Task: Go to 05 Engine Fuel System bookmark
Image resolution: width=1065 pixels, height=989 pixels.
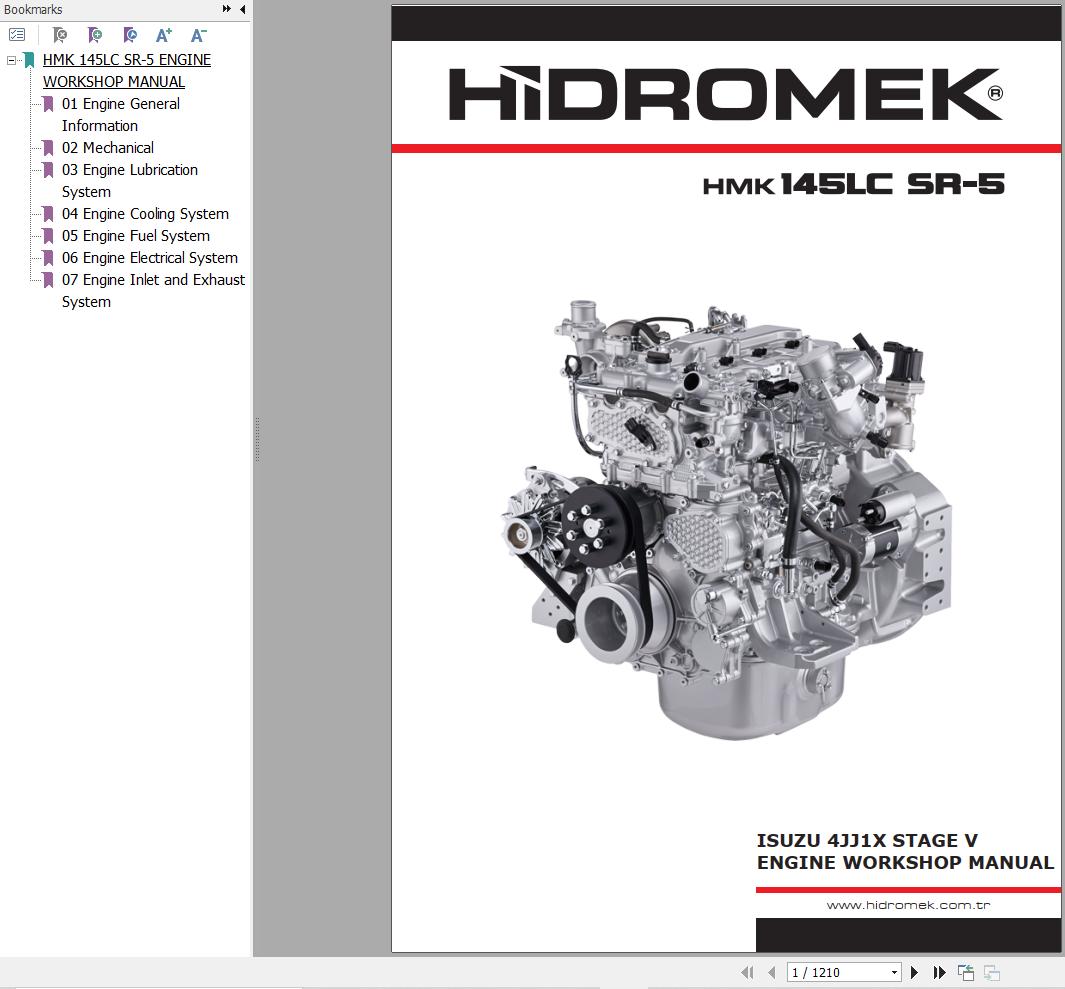Action: (135, 236)
